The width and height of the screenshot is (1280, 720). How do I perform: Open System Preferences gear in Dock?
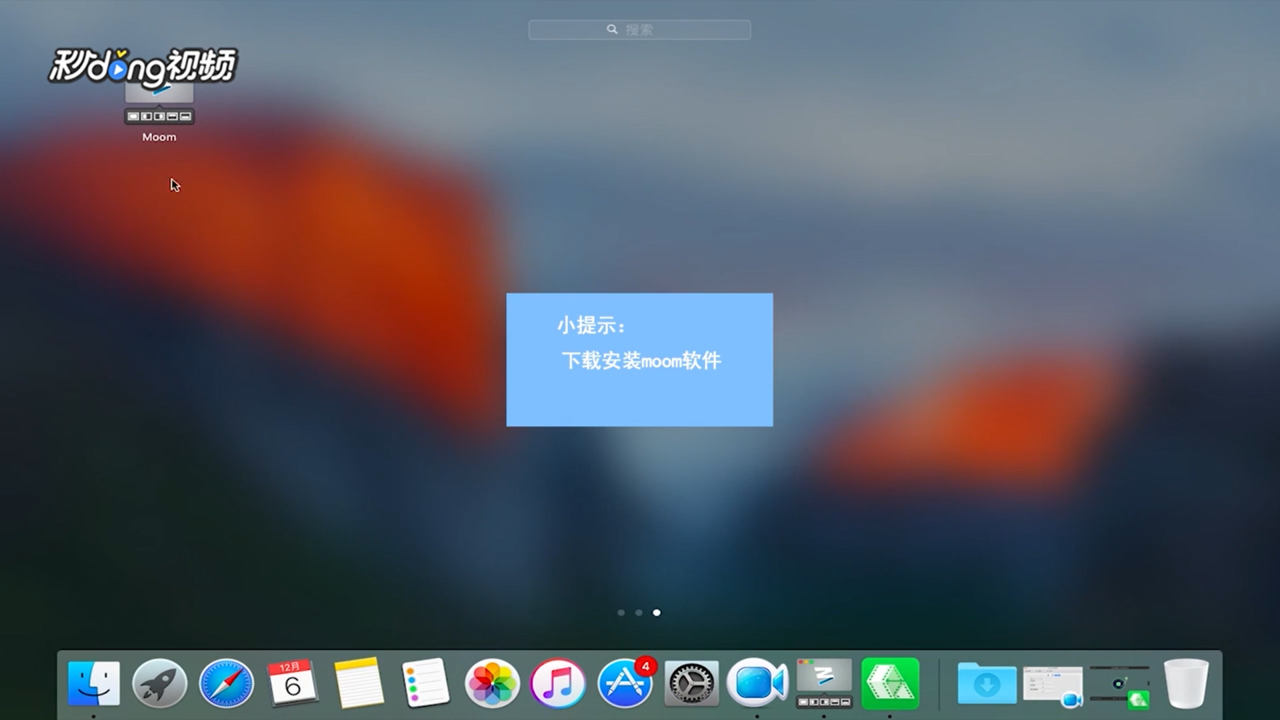[x=691, y=684]
